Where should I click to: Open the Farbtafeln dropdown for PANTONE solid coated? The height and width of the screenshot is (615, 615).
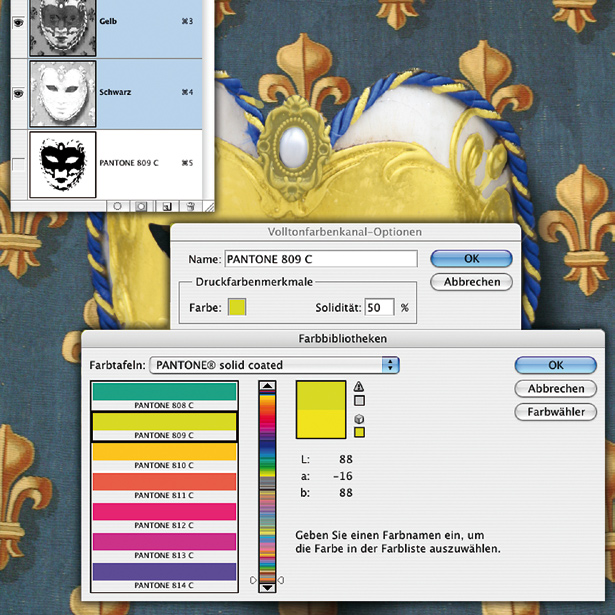point(274,365)
